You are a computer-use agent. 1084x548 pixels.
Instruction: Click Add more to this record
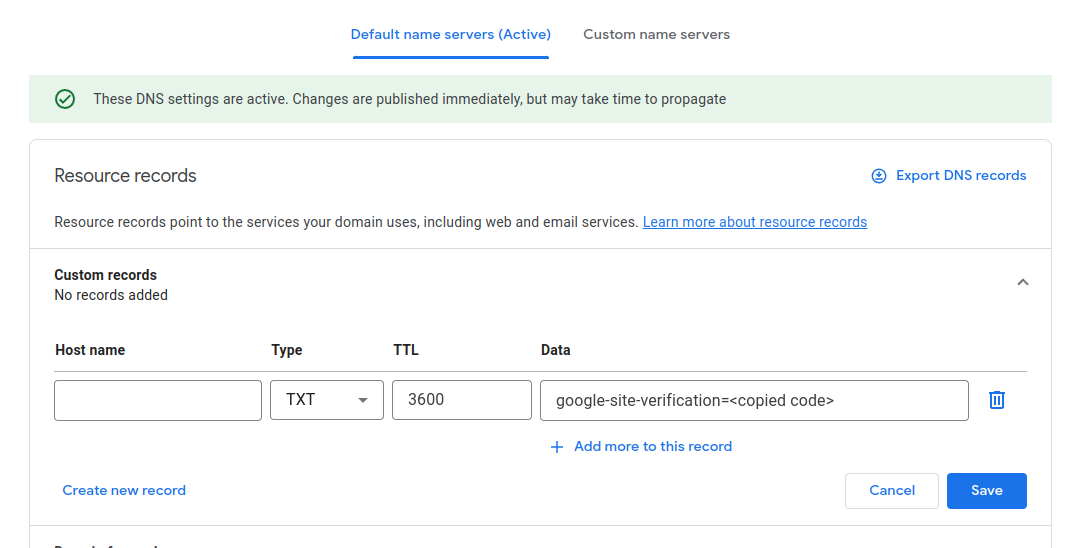coord(653,446)
